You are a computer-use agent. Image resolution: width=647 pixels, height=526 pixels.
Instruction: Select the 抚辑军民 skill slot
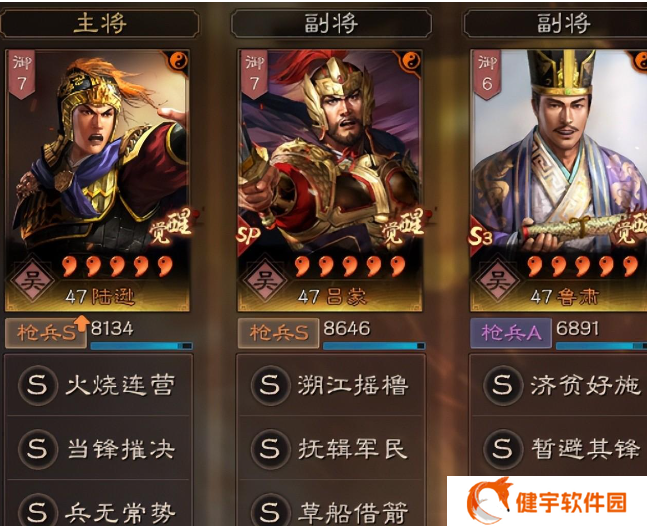331,448
